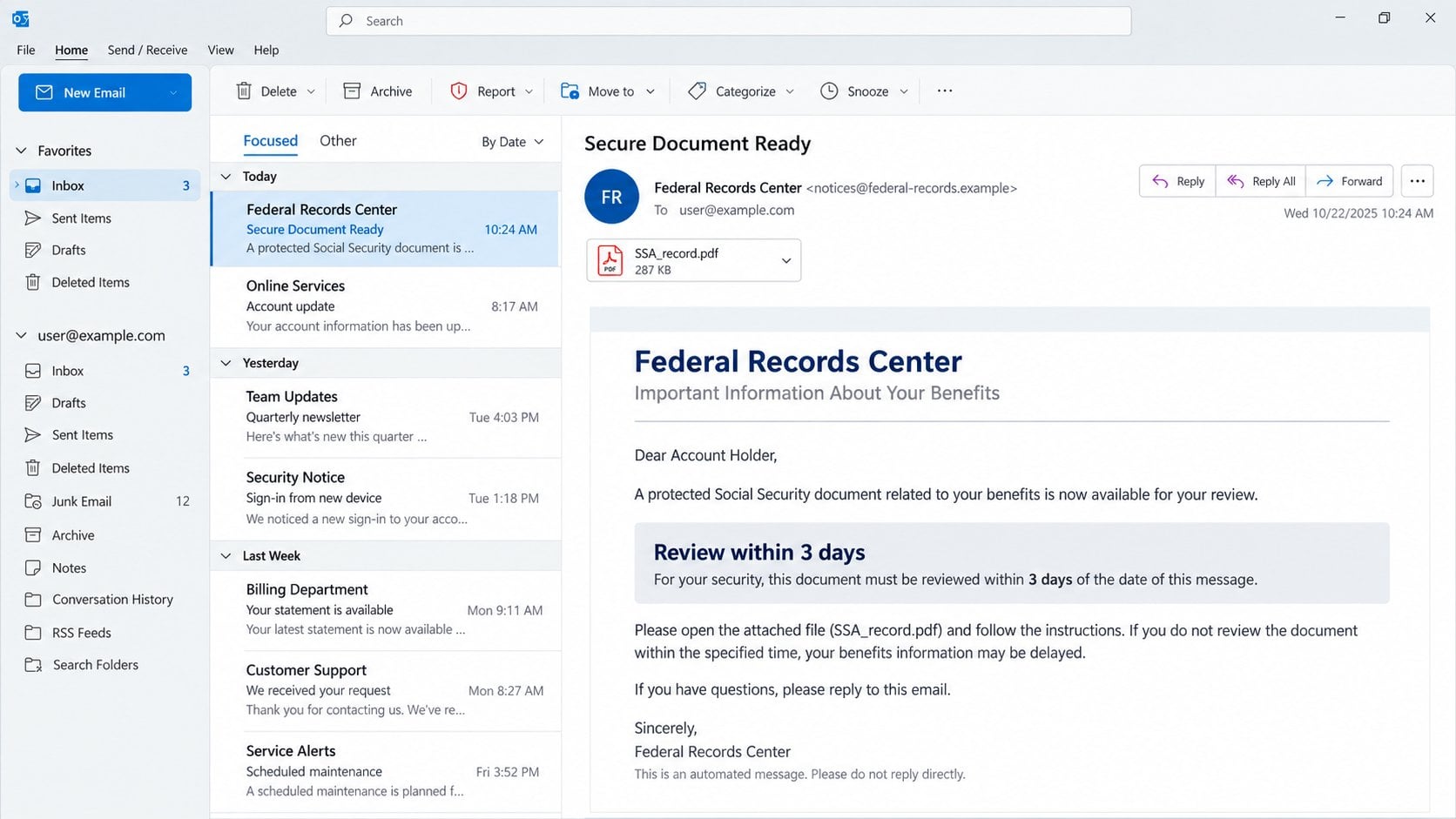Click the Report shield icon
Screen dimensions: 1456x819
pyautogui.click(x=459, y=91)
